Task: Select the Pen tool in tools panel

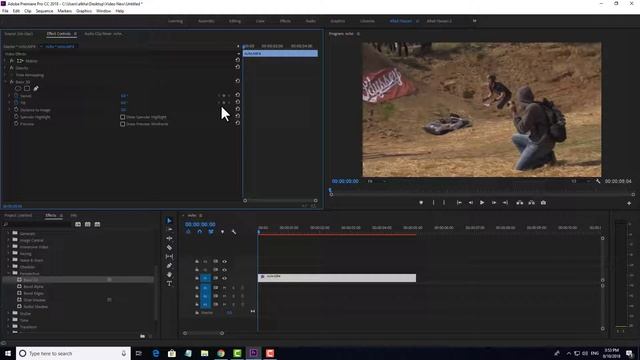Action: [x=169, y=265]
